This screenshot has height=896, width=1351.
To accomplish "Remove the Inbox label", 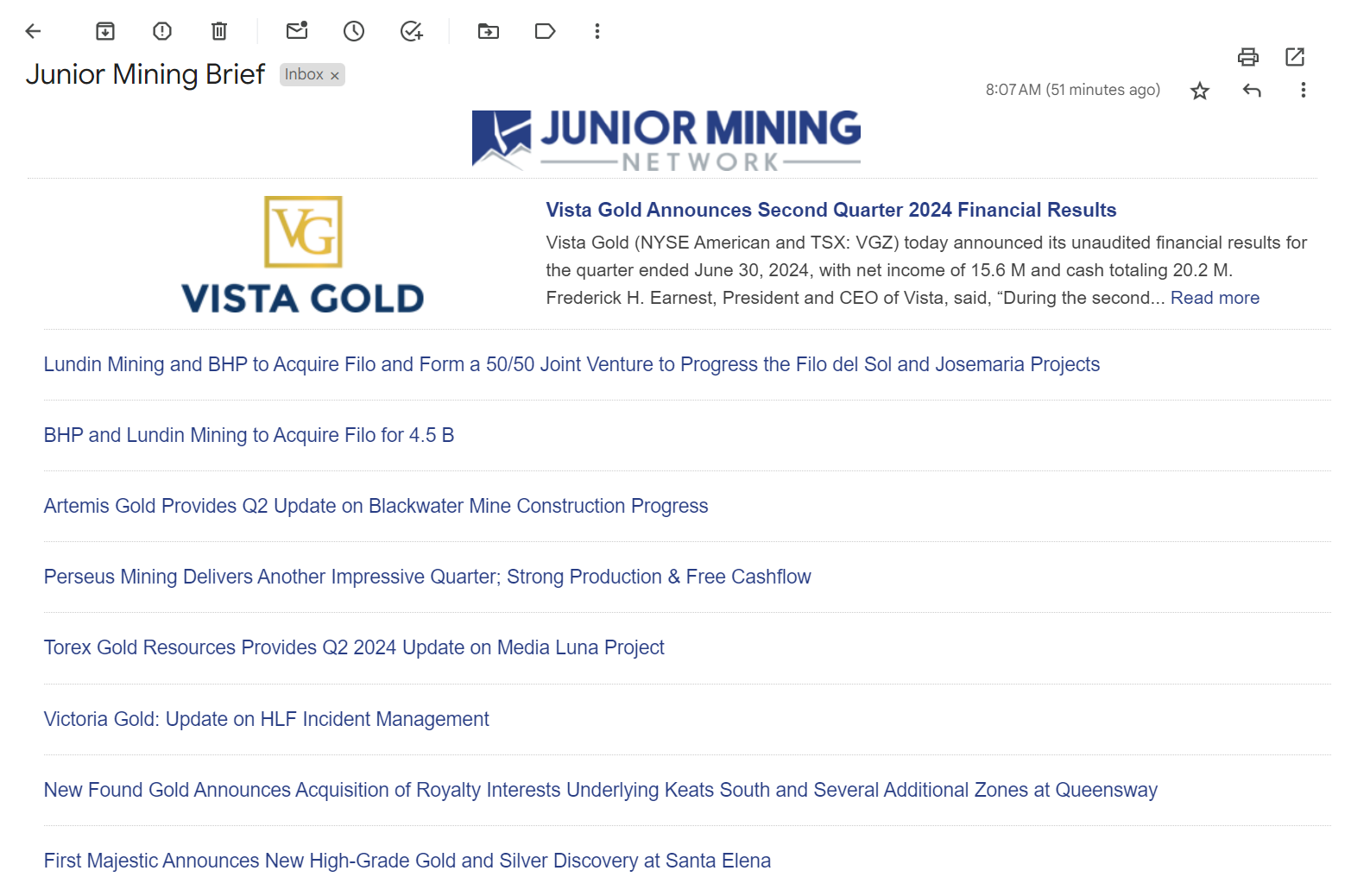I will 335,76.
